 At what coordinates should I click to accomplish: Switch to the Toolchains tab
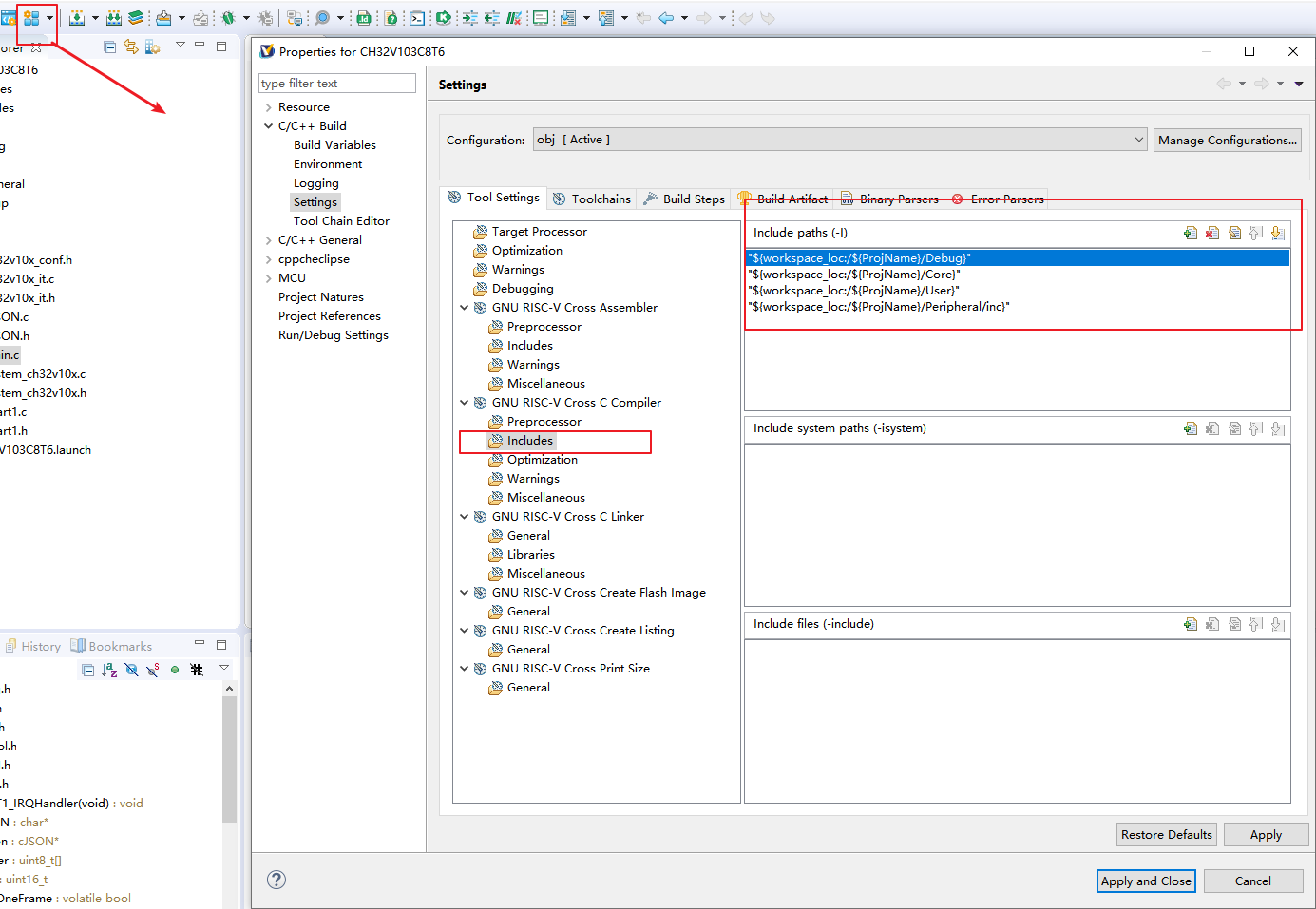coord(592,199)
